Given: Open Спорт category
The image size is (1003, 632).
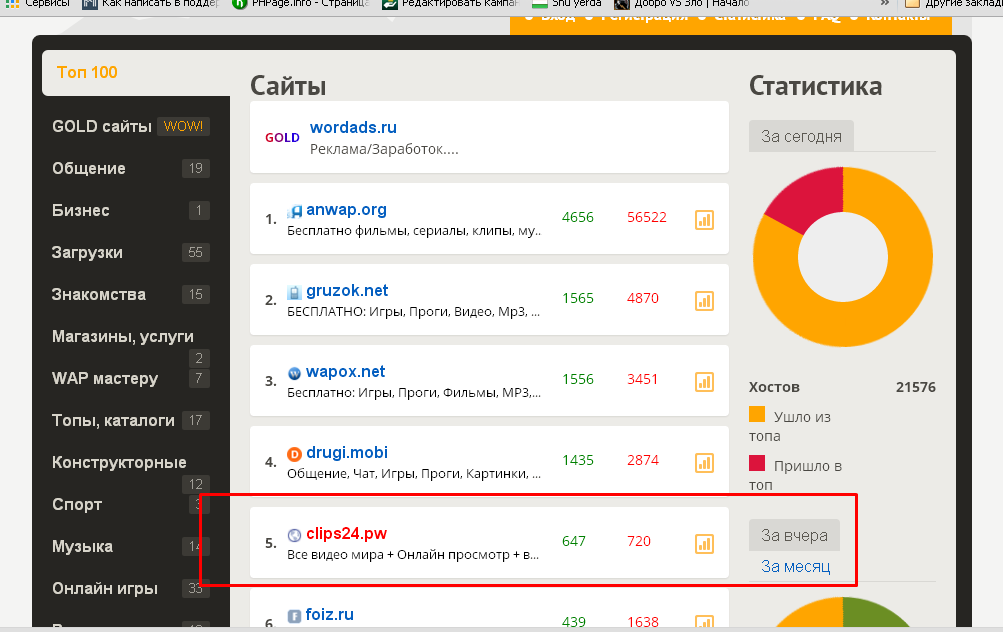Looking at the screenshot, I should [77, 505].
